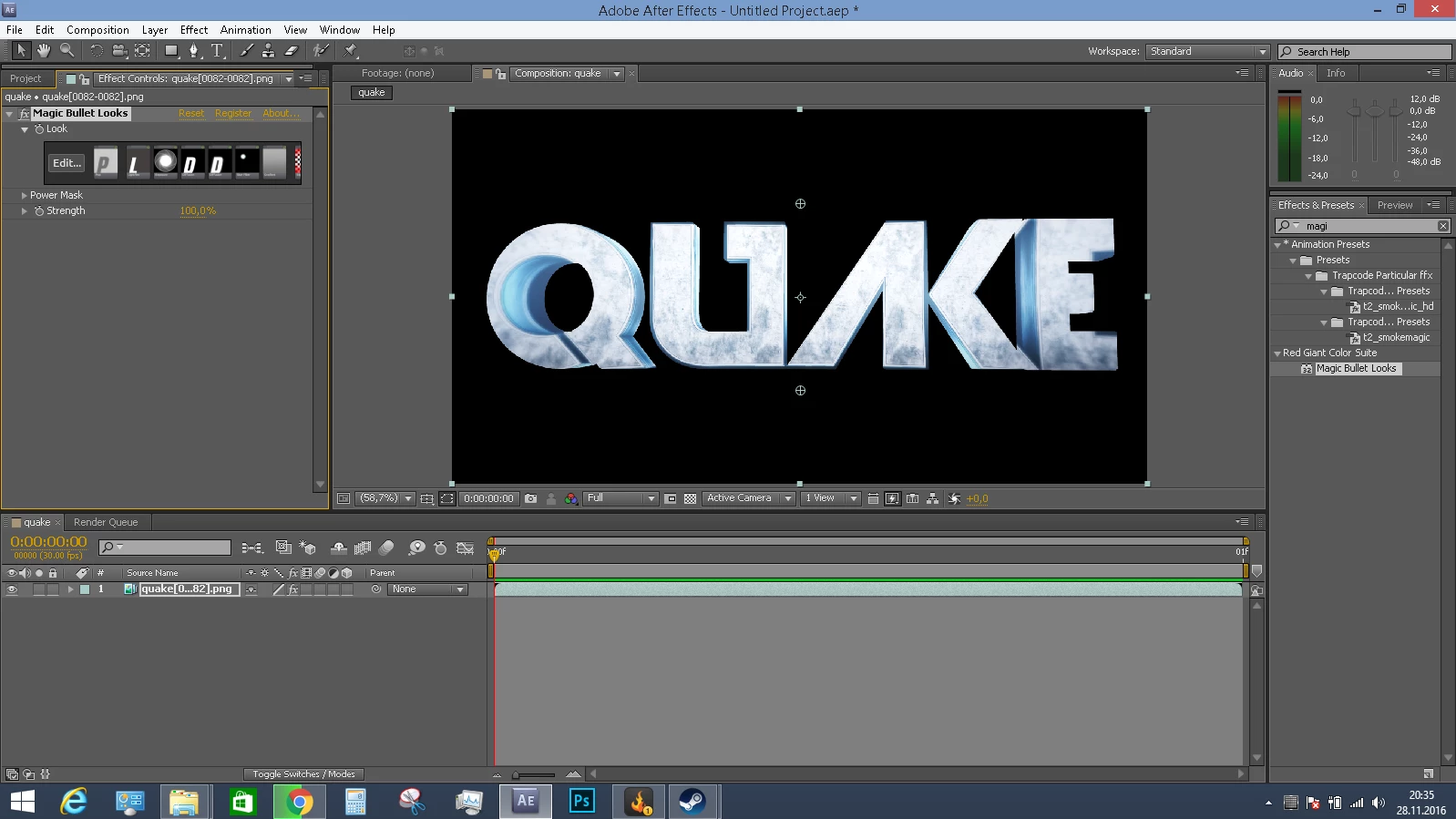
Task: Open resolution Full dropdown
Action: [x=620, y=498]
